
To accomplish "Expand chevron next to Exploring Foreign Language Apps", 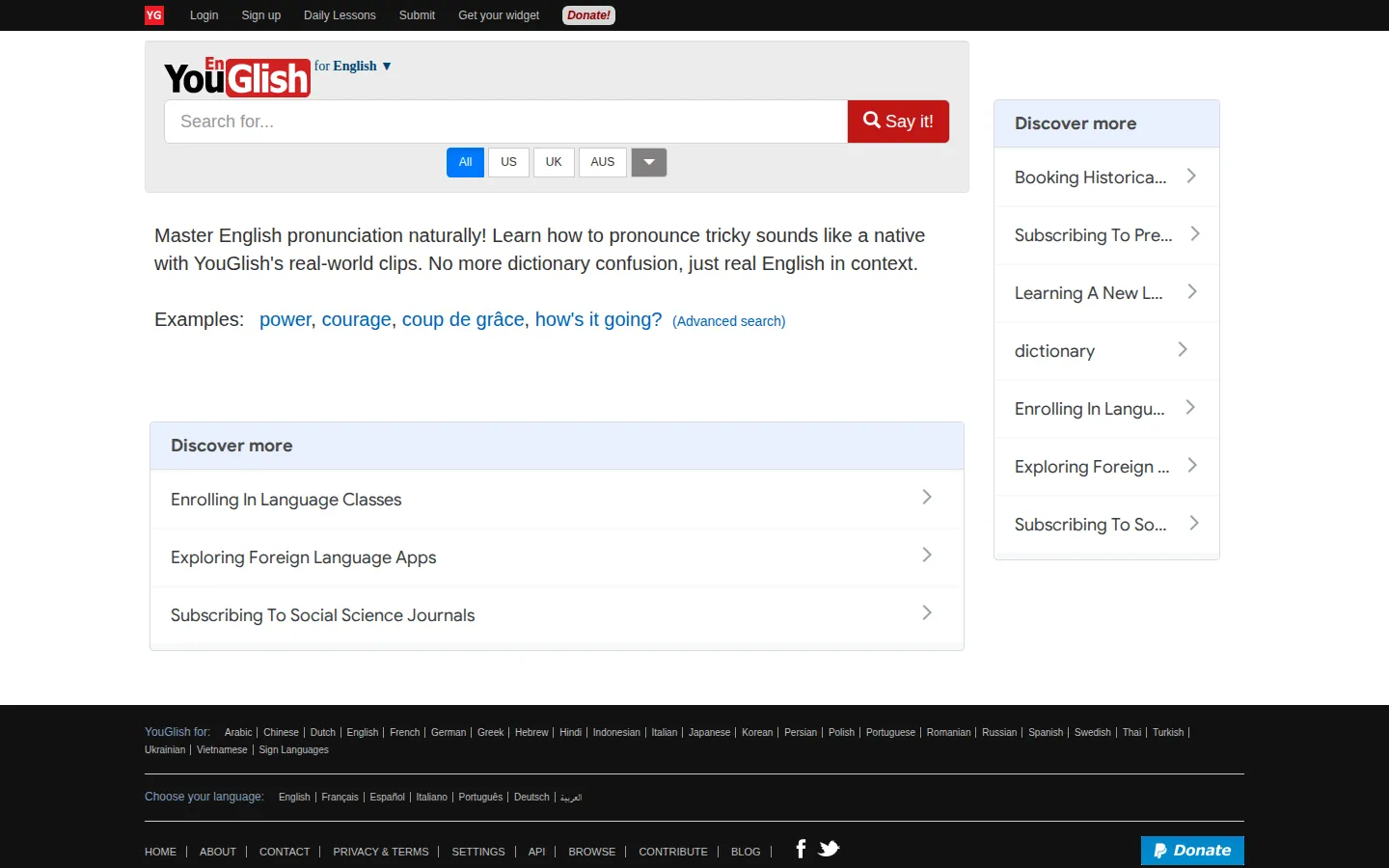I will [927, 555].
